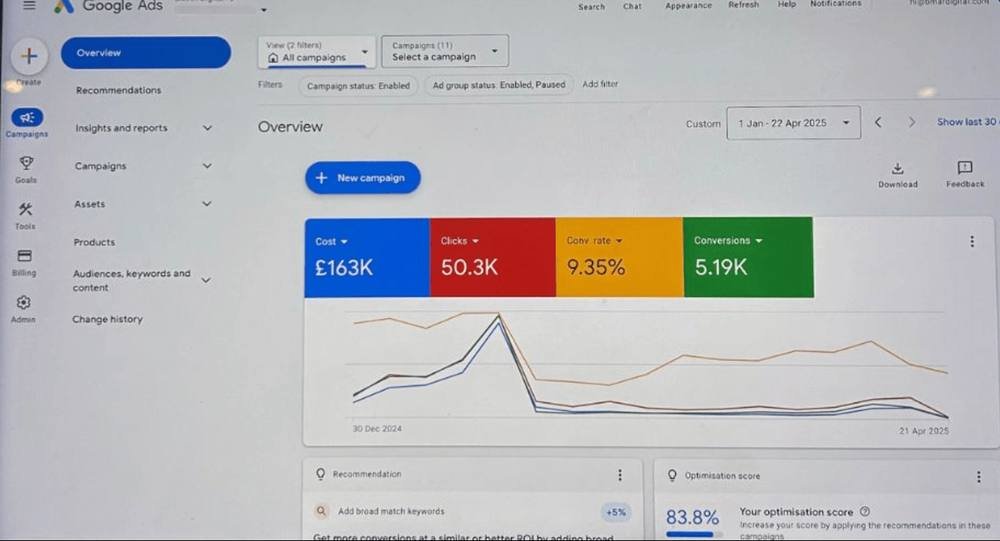Click the 30 Dec 2024 axis label
1000x541 pixels.
377,429
